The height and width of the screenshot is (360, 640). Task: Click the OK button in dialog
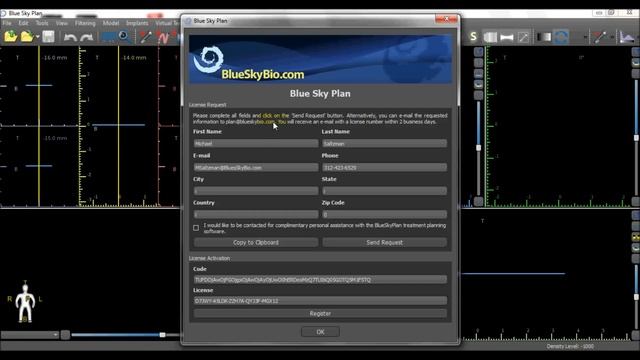tap(320, 332)
